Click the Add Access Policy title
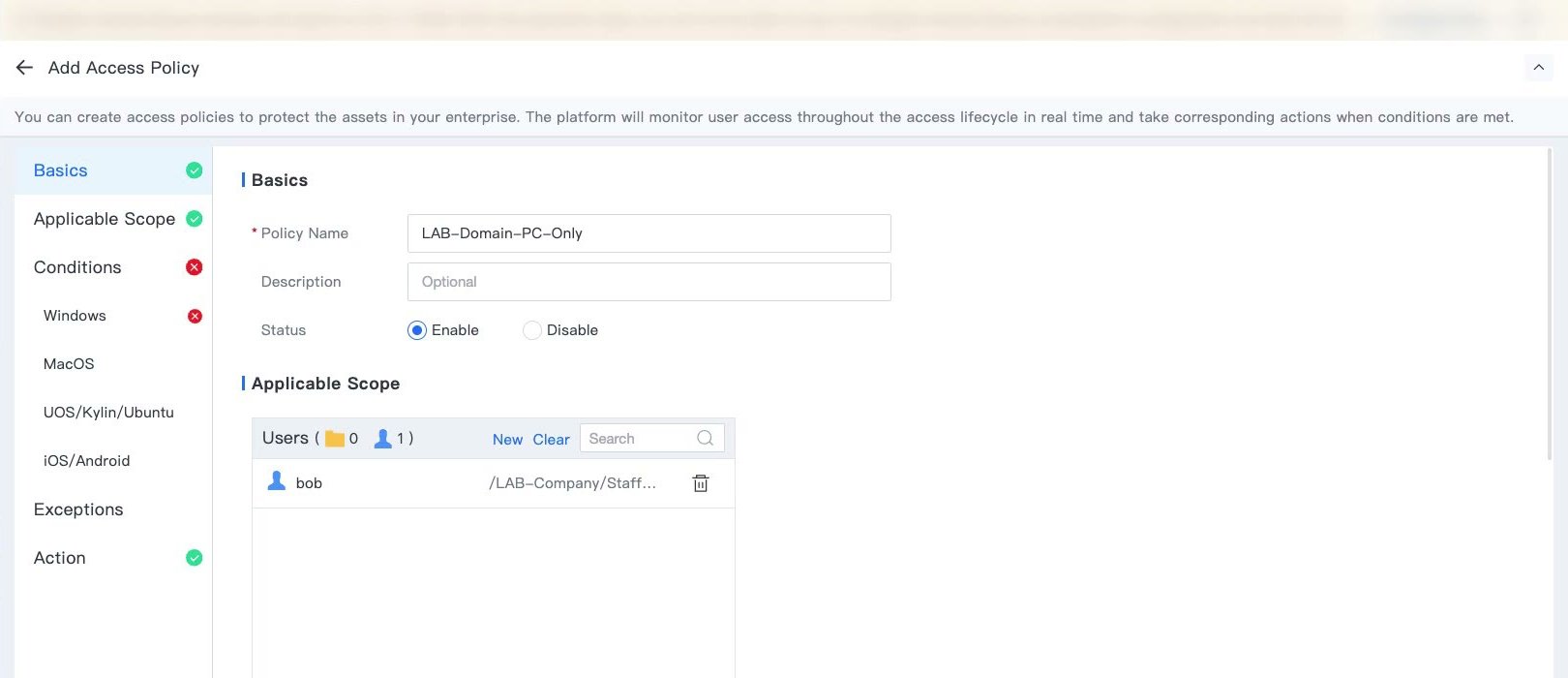 pyautogui.click(x=124, y=68)
